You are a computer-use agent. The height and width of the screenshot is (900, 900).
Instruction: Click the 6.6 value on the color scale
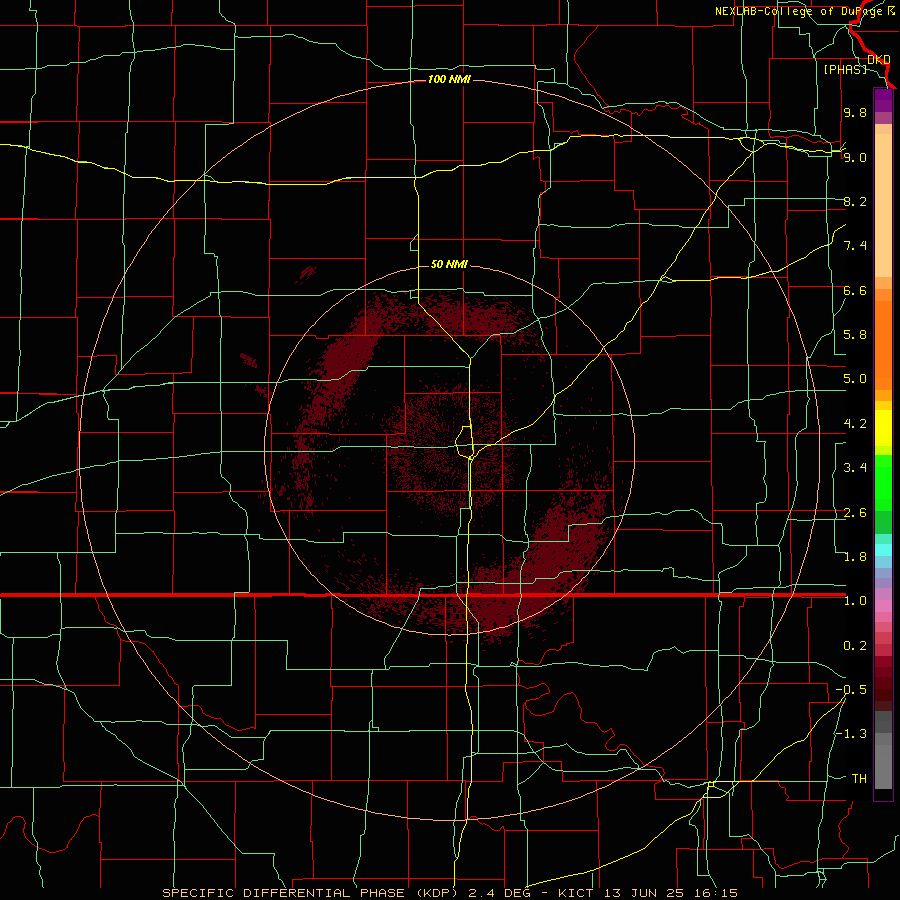855,290
